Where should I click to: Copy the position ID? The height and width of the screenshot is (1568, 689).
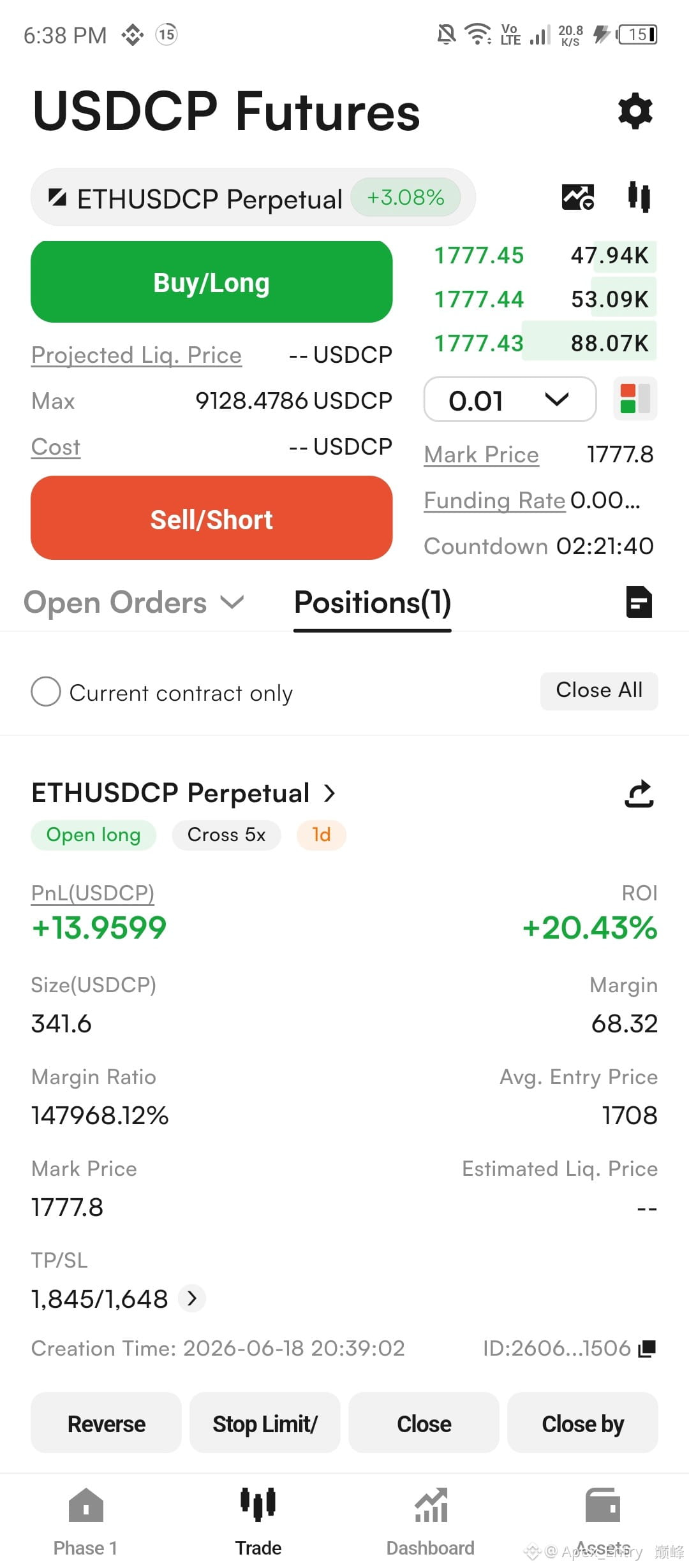point(647,1349)
